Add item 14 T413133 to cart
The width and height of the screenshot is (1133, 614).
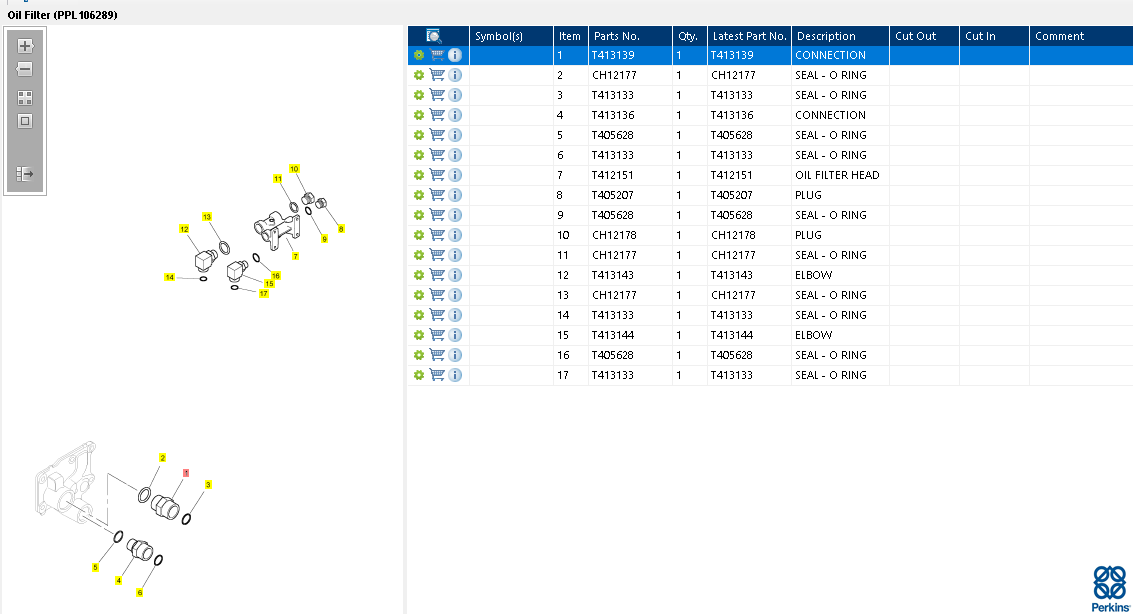click(x=437, y=315)
